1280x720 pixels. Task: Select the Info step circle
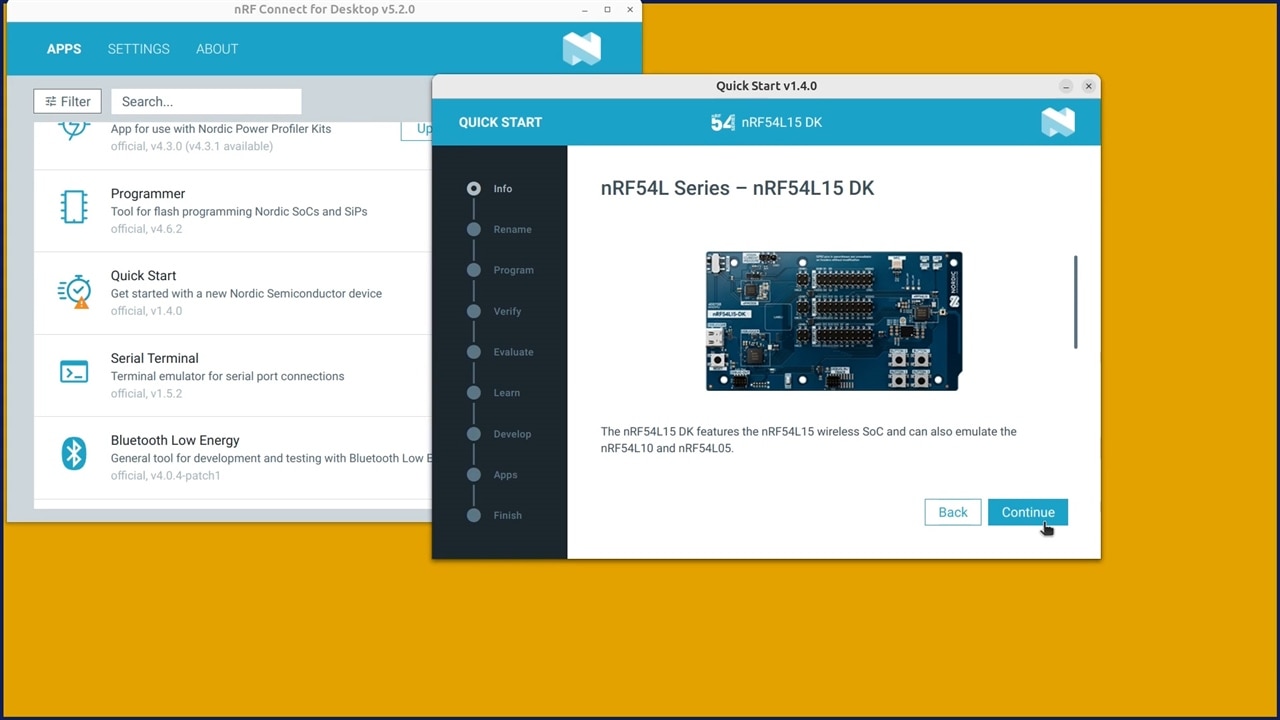(x=474, y=188)
